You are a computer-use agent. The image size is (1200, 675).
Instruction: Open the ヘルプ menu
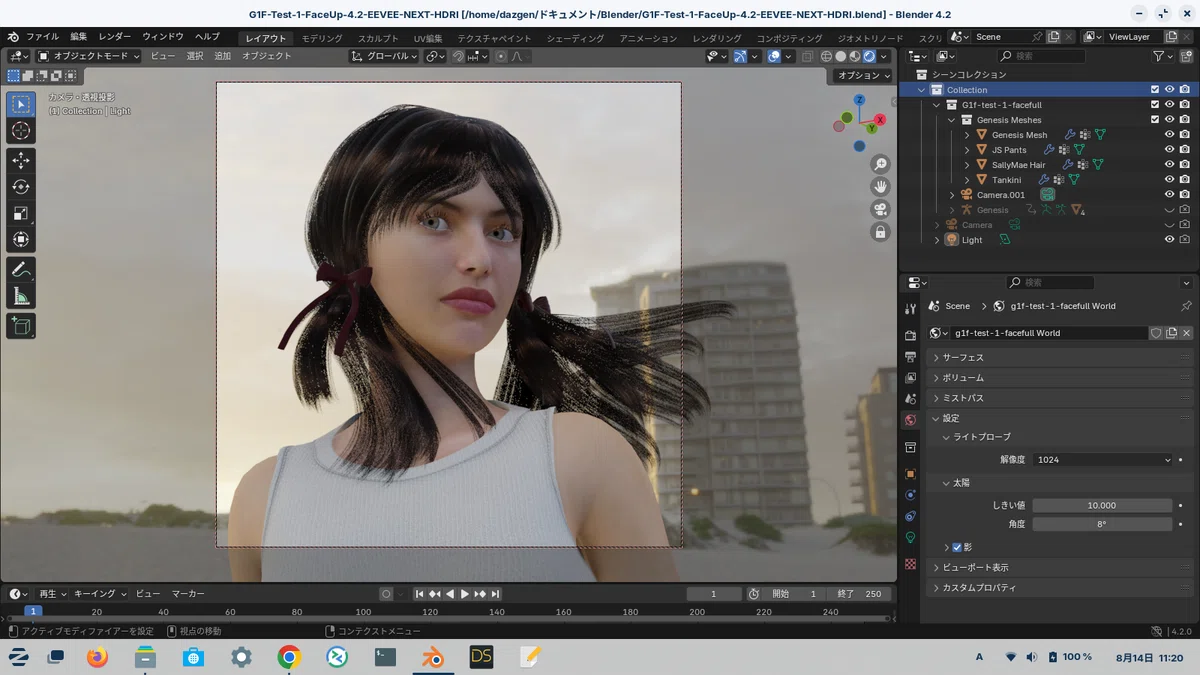pos(208,37)
